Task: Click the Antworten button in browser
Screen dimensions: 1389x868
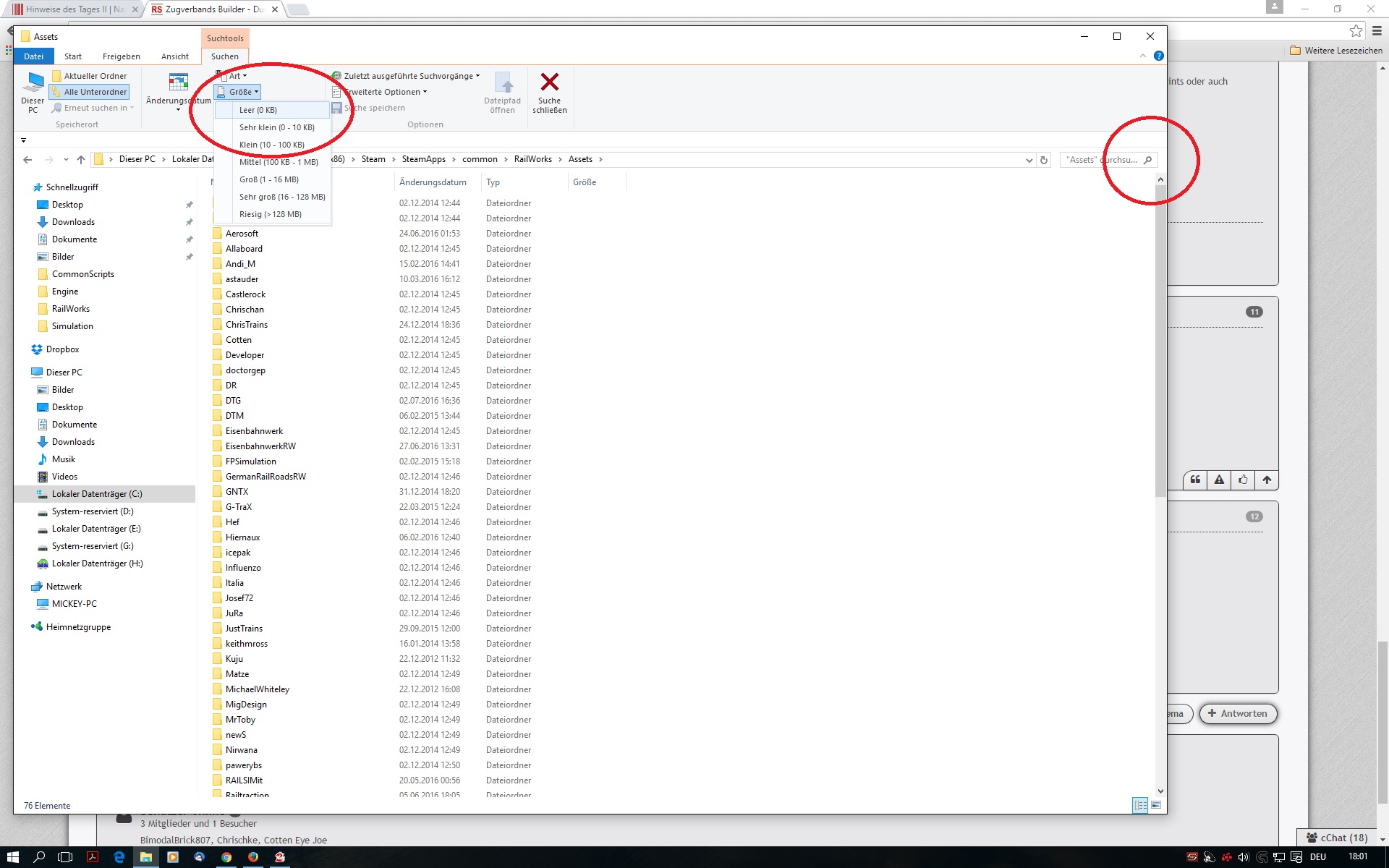Action: pyautogui.click(x=1238, y=713)
